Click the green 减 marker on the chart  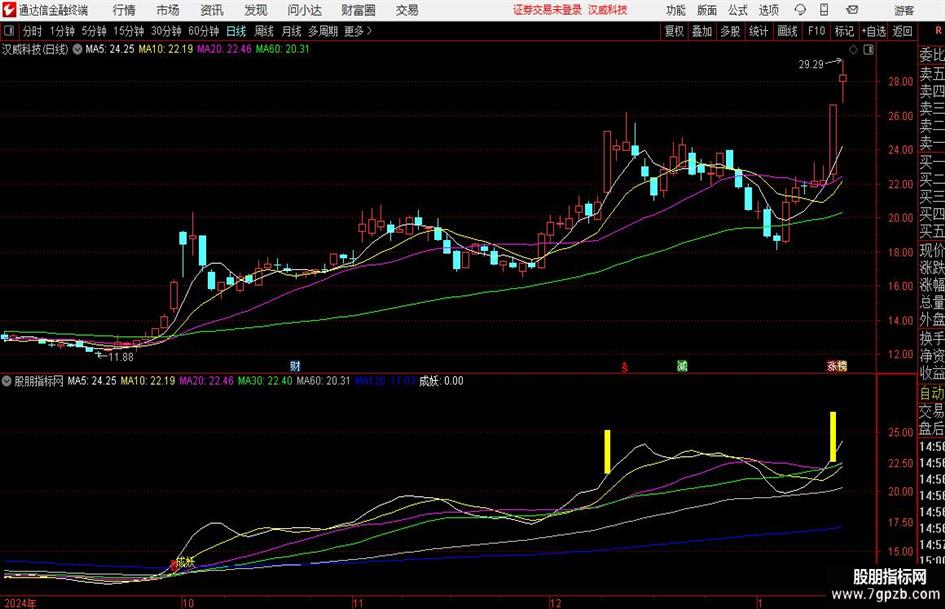pos(682,365)
